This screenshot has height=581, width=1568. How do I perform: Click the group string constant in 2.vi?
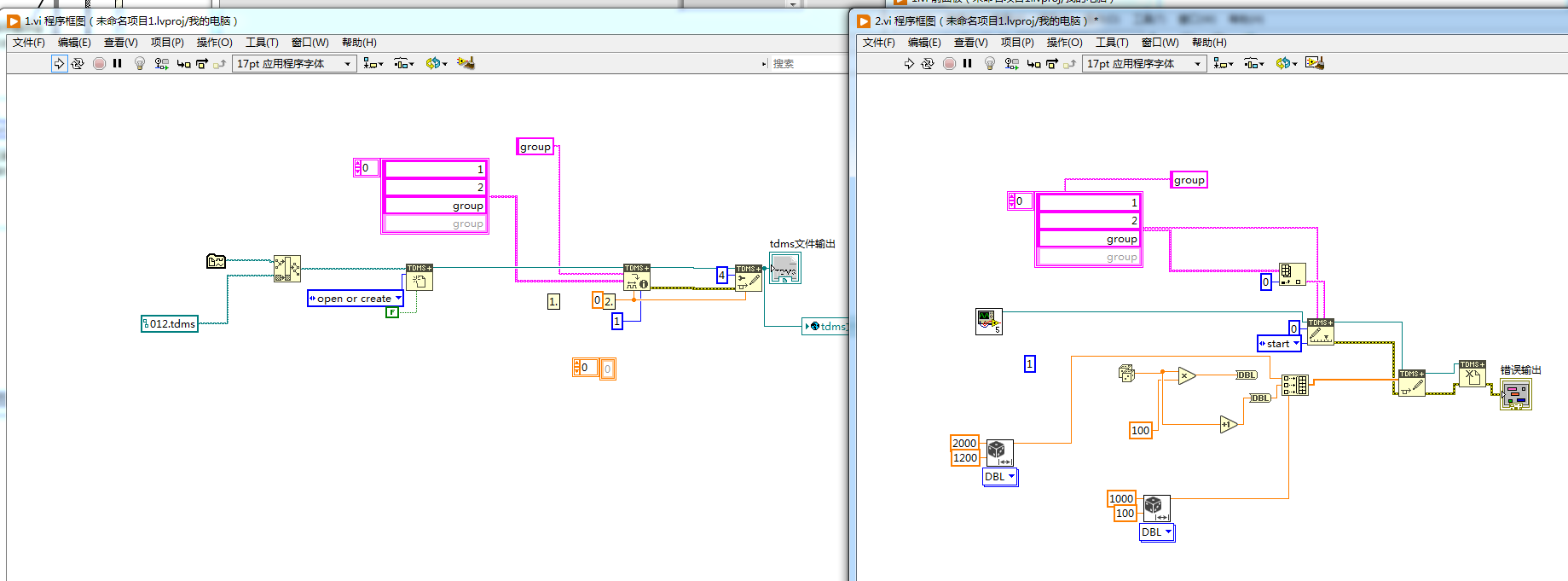click(1189, 180)
